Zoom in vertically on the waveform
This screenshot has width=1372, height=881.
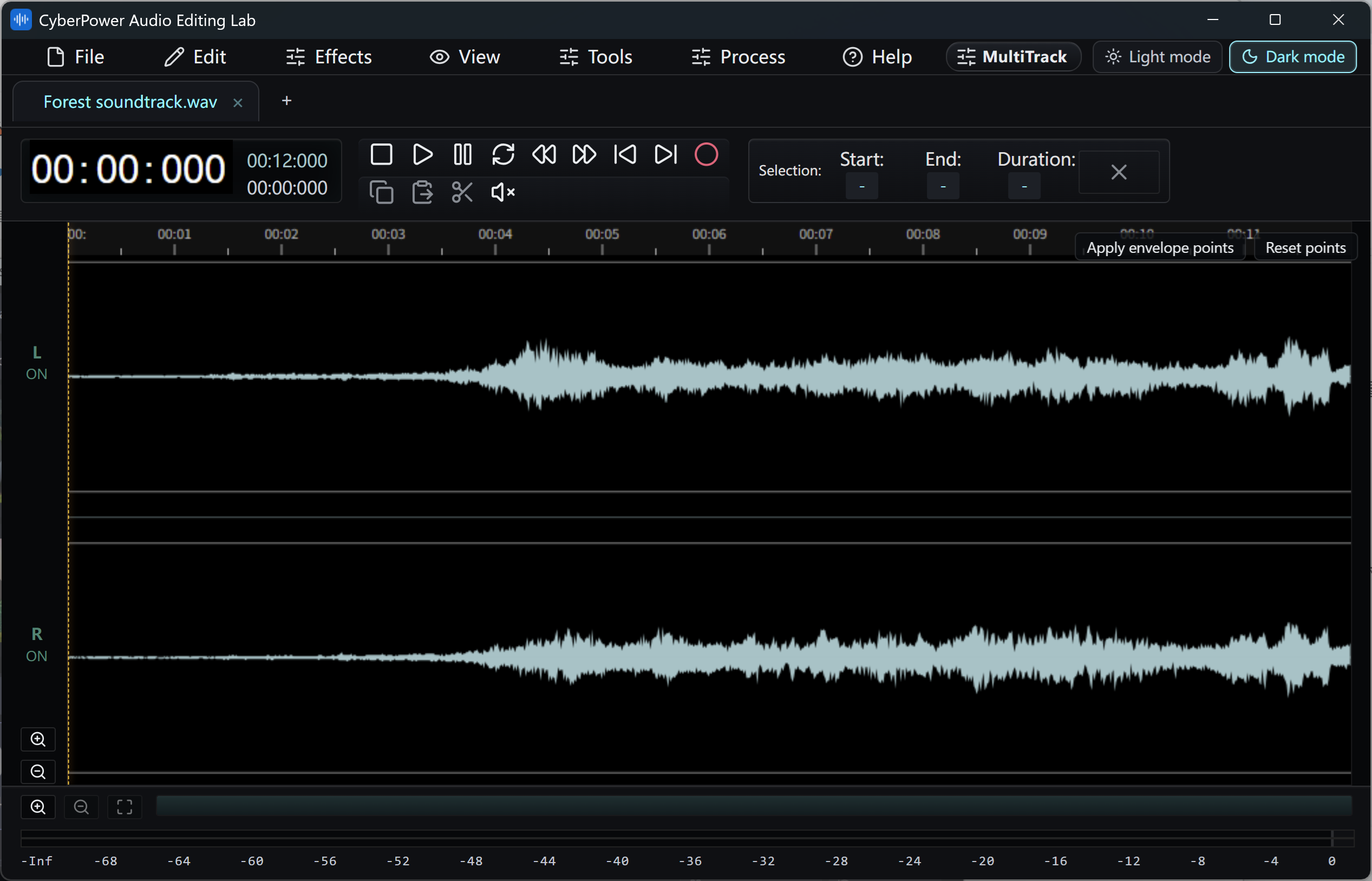coord(38,740)
